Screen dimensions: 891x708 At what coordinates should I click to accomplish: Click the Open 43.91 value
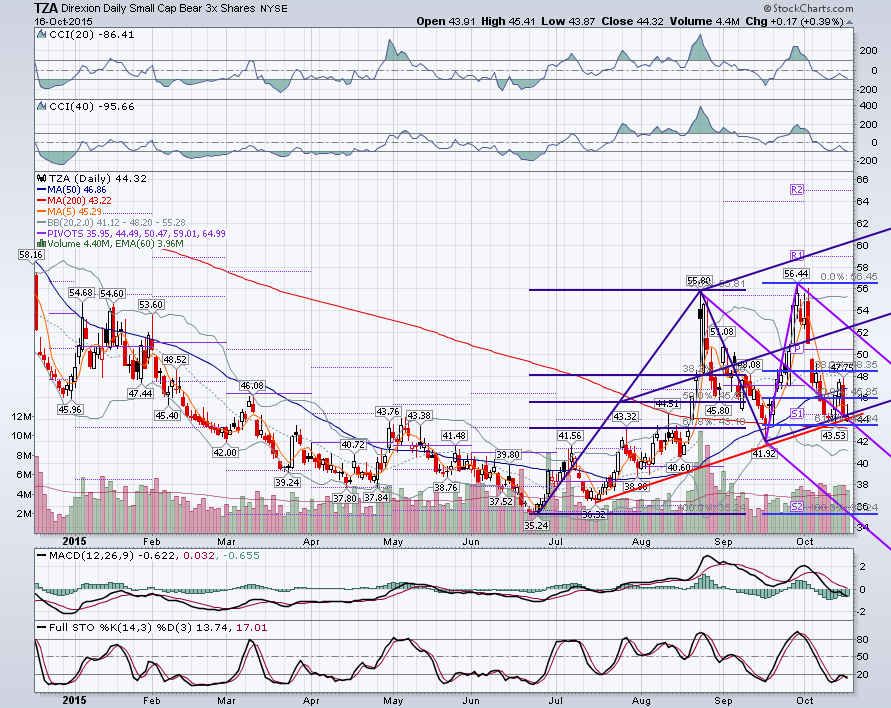(447, 22)
